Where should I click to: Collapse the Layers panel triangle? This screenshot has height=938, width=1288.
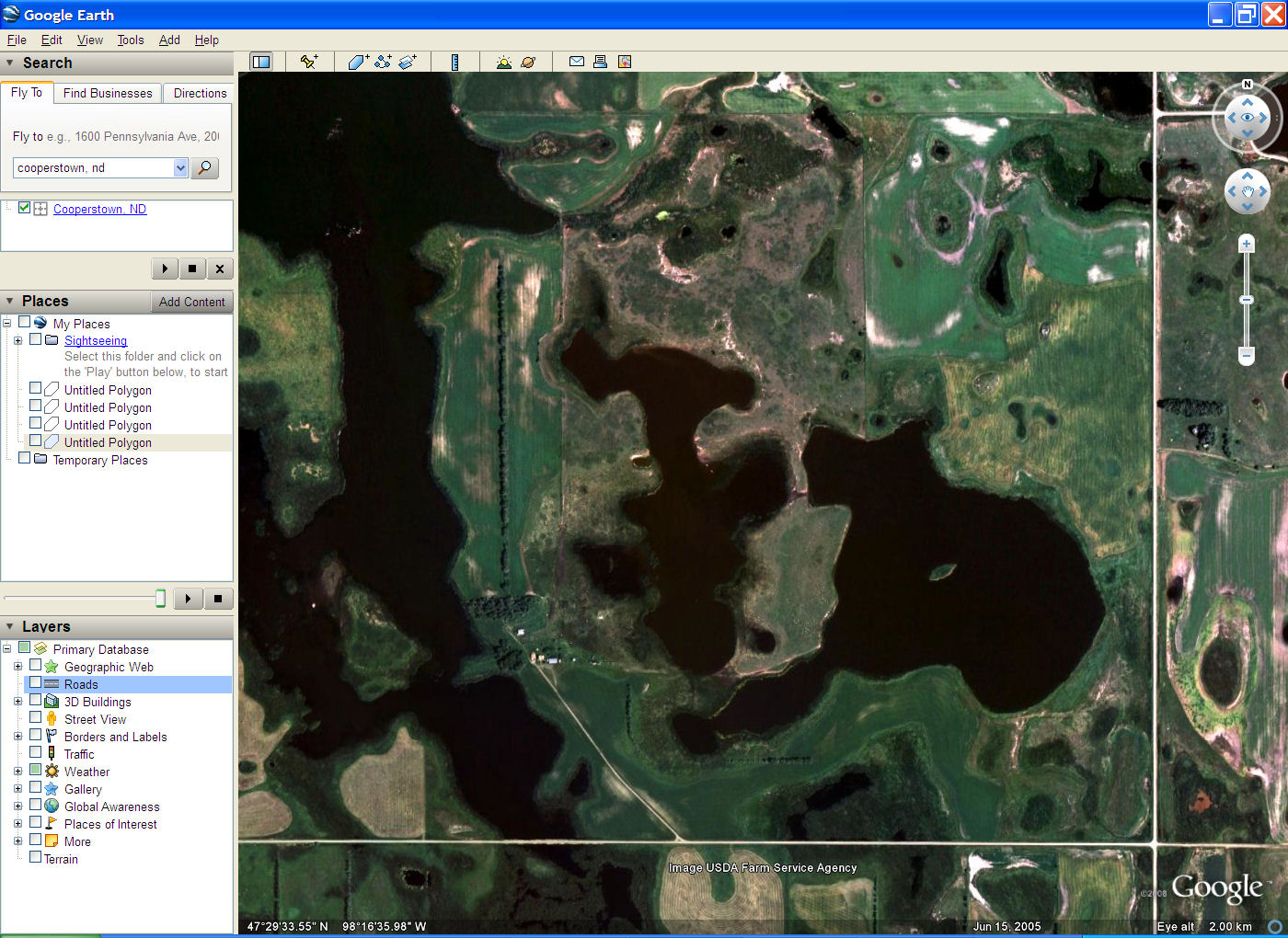pos(10,626)
